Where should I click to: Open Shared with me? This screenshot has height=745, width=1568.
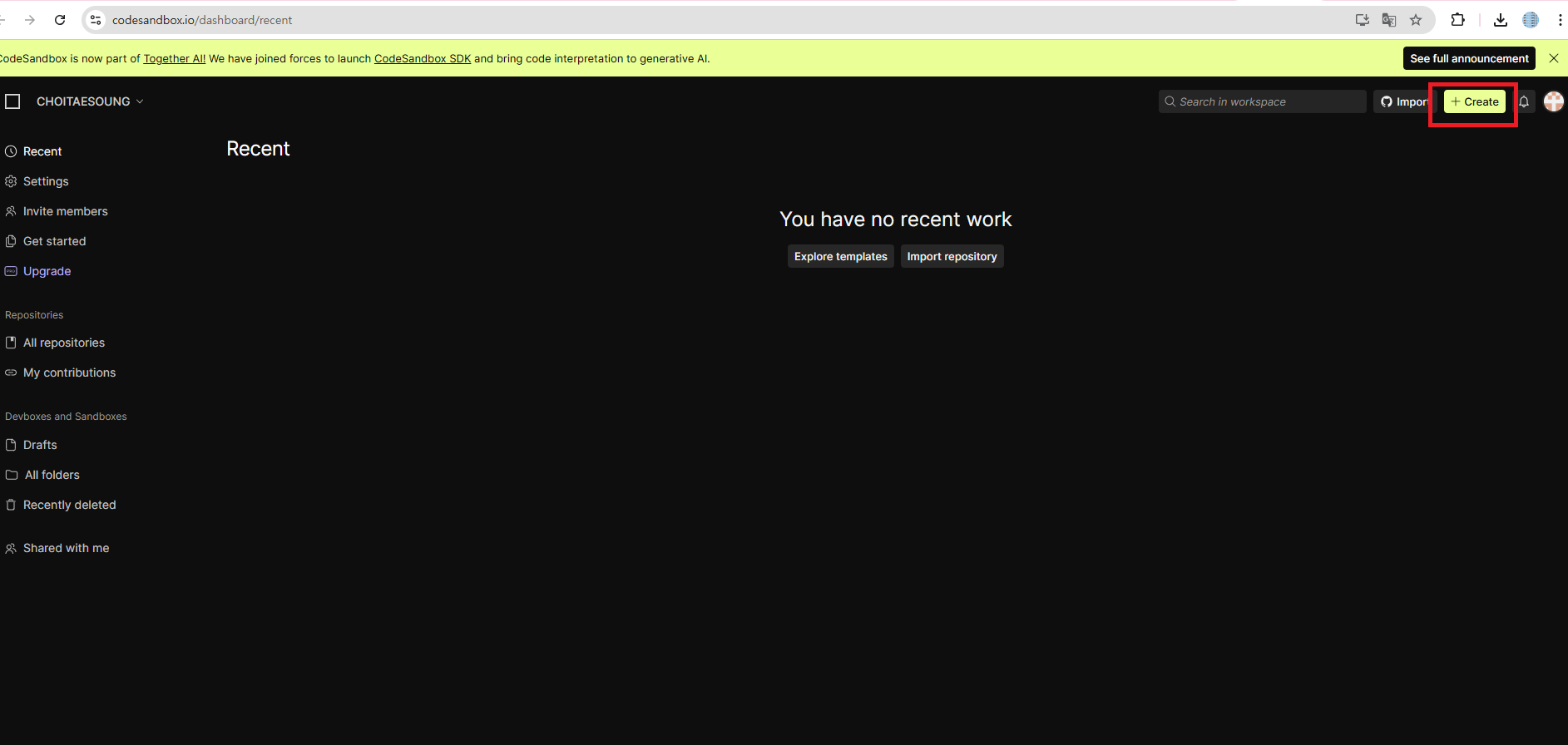pos(66,548)
